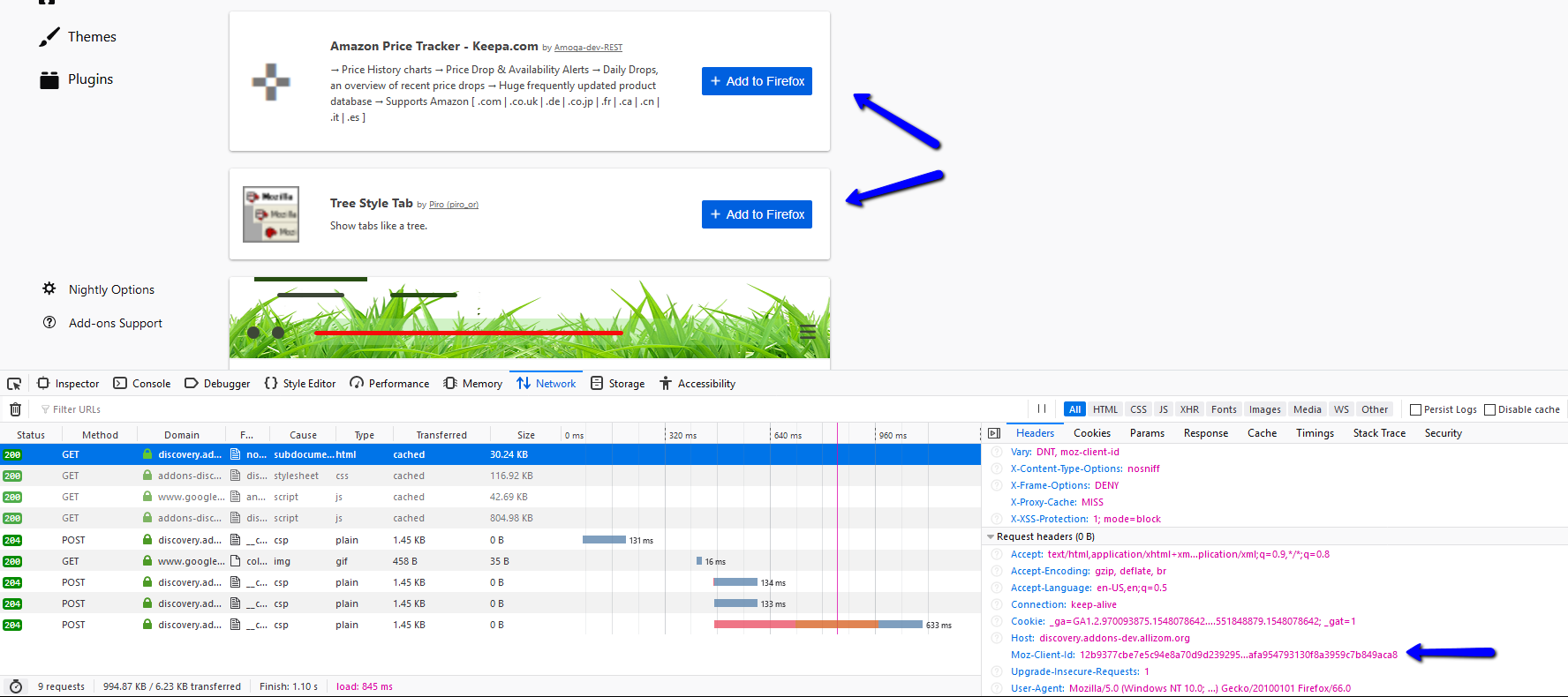
Task: Collapse the Request headers section
Action: [x=991, y=536]
